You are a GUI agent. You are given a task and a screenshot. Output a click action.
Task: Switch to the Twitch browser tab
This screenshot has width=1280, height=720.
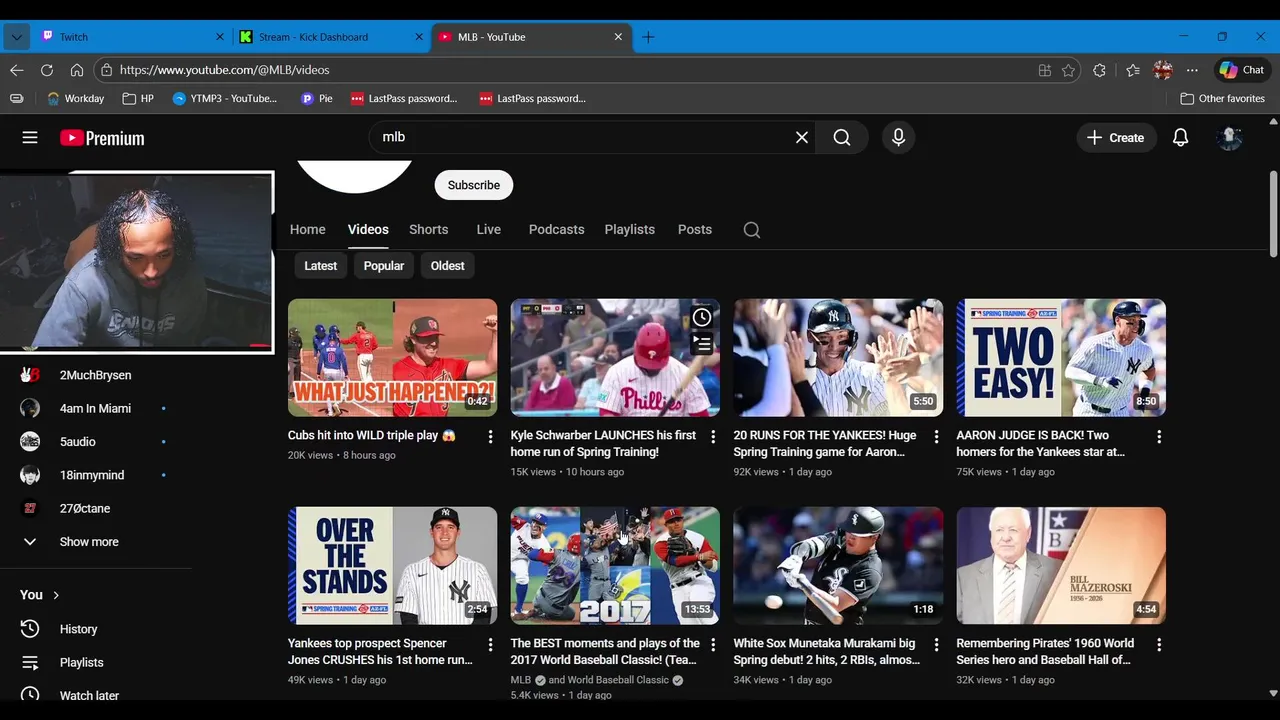coord(130,37)
